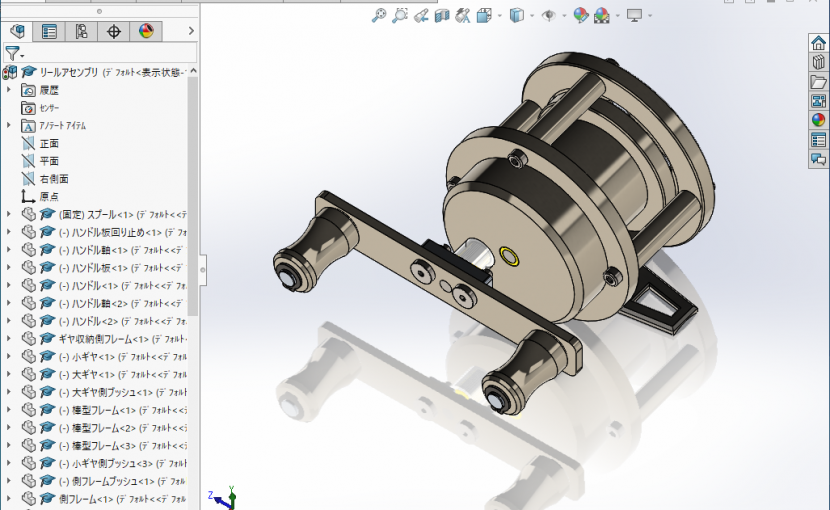Open the Edit Appearance color ball icon
Image resolution: width=830 pixels, height=510 pixels.
[579, 15]
